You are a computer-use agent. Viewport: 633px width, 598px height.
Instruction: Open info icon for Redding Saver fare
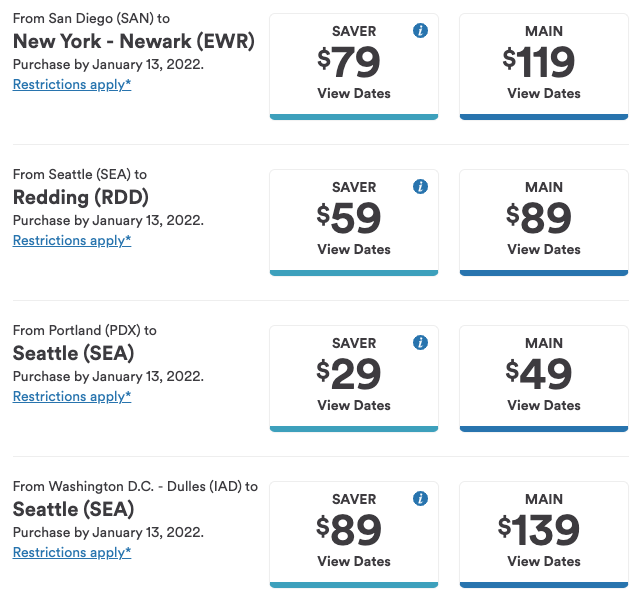[x=420, y=186]
